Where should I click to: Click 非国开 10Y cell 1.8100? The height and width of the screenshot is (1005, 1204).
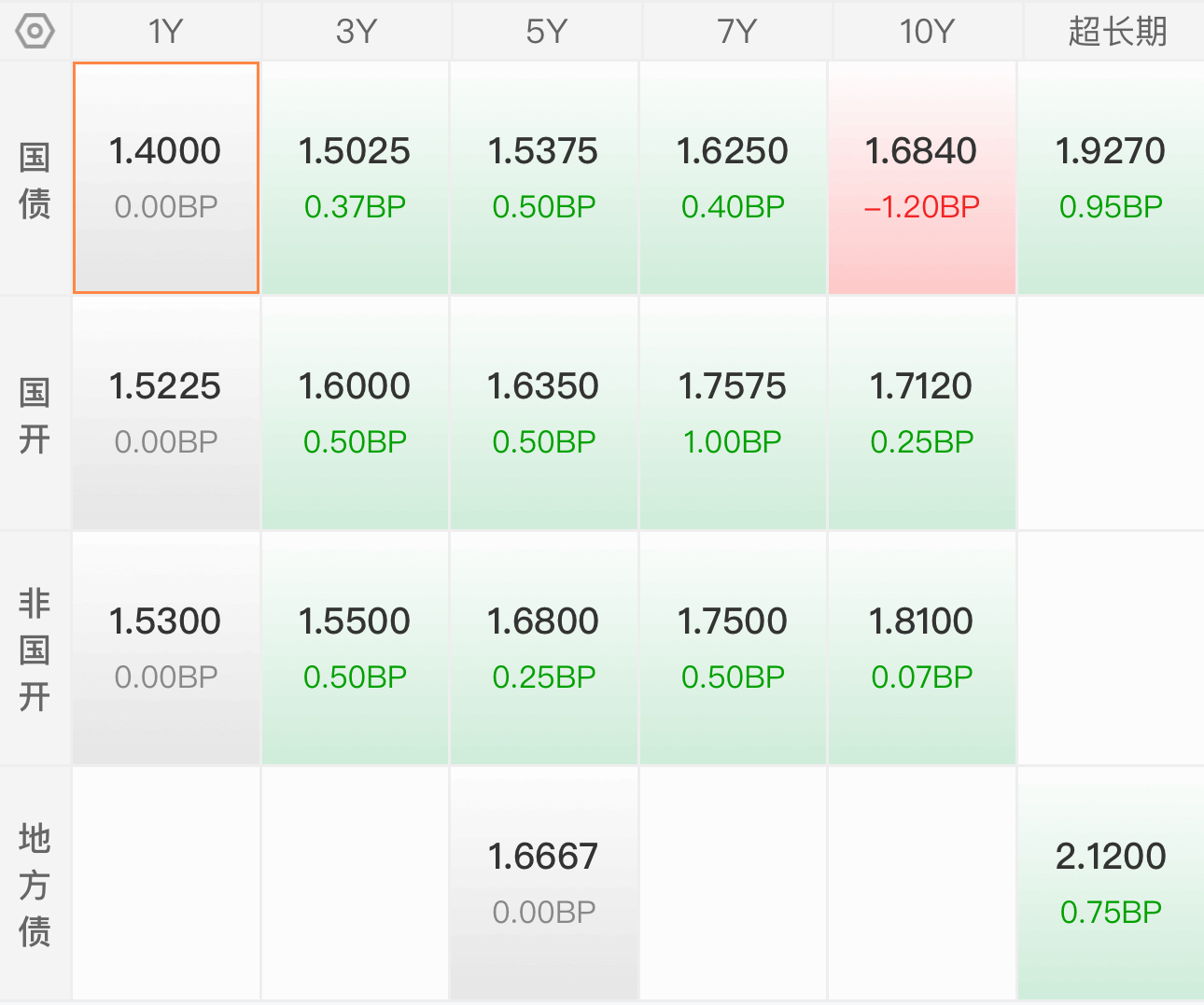(922, 649)
